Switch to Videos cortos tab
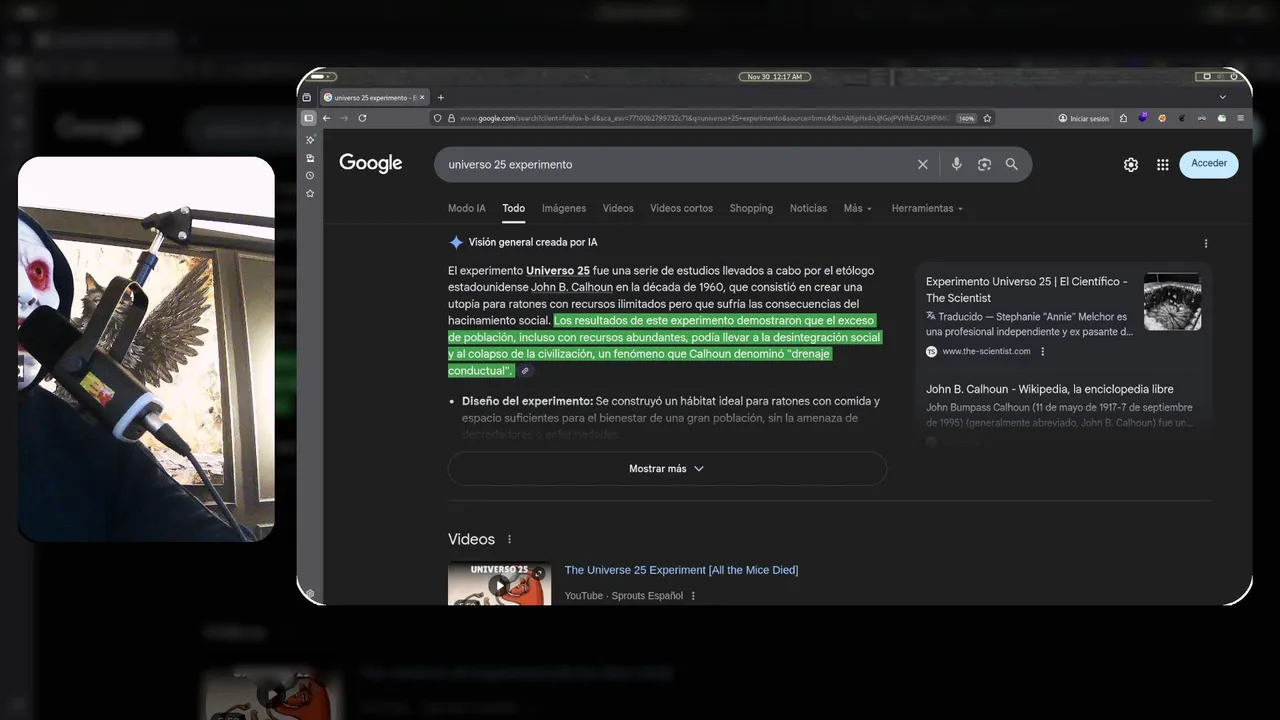1280x720 pixels. [x=681, y=208]
